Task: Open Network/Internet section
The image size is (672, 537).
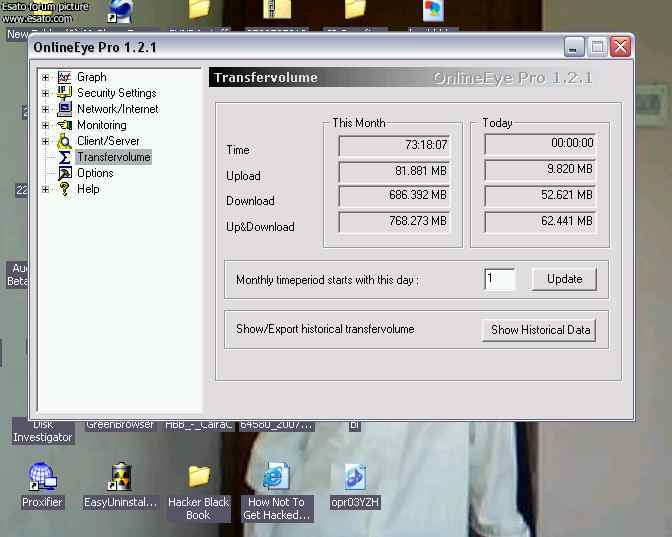Action: click(x=117, y=109)
